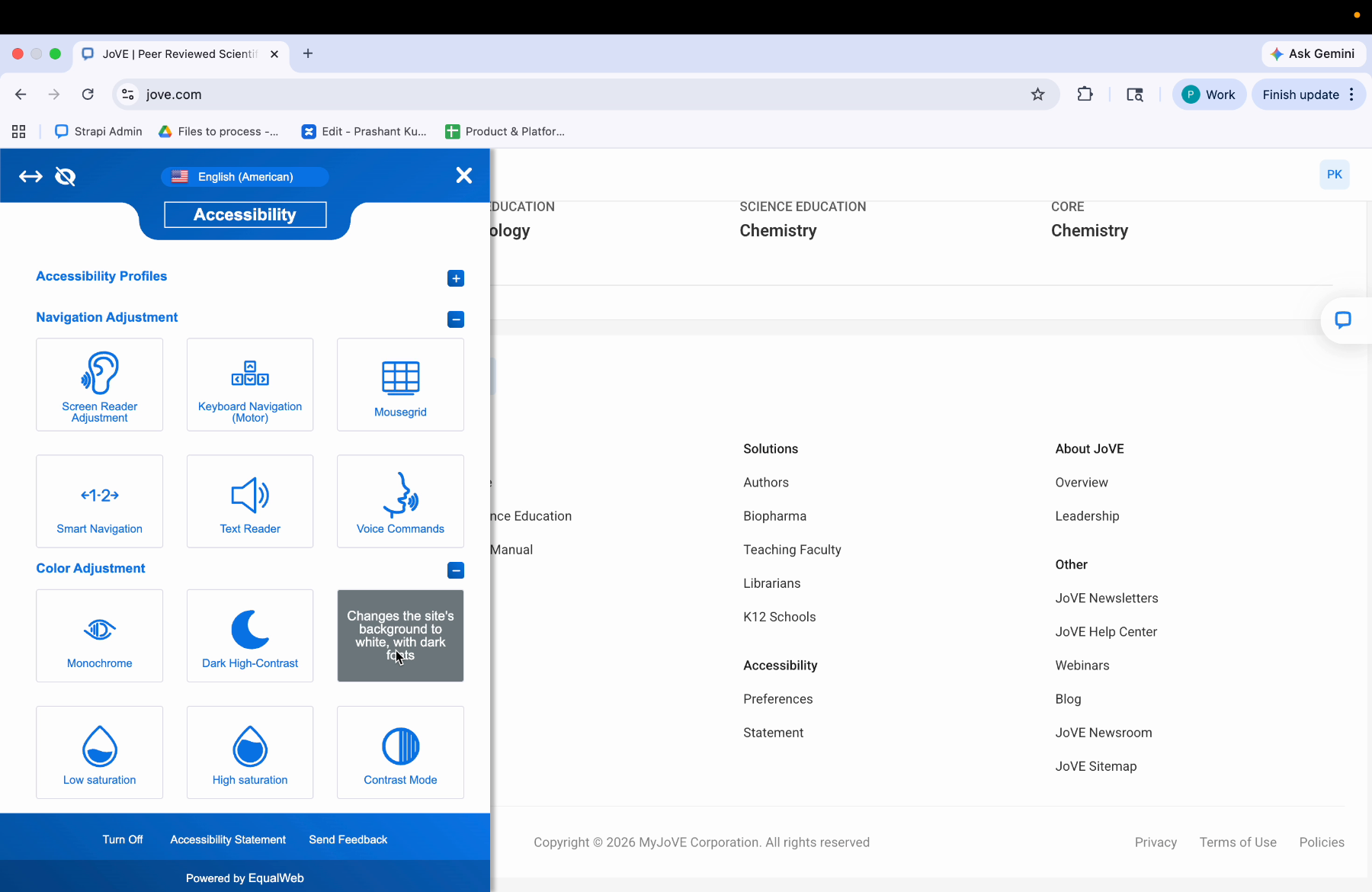Open the Leadership link
Screen dimensions: 1372x892
click(x=1087, y=516)
